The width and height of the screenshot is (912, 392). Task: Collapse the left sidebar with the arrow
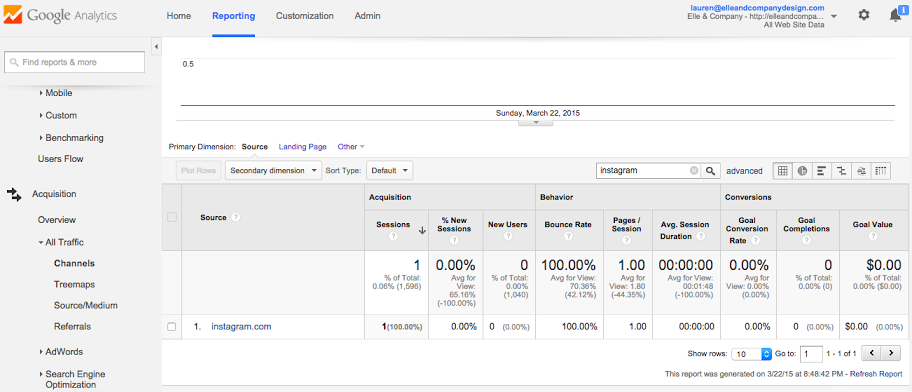[x=156, y=47]
